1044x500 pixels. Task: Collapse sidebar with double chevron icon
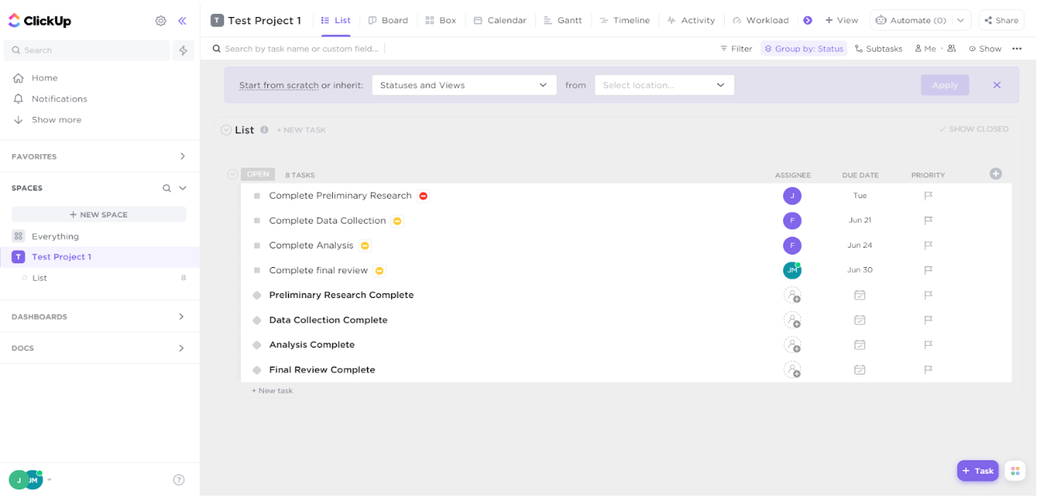(182, 20)
